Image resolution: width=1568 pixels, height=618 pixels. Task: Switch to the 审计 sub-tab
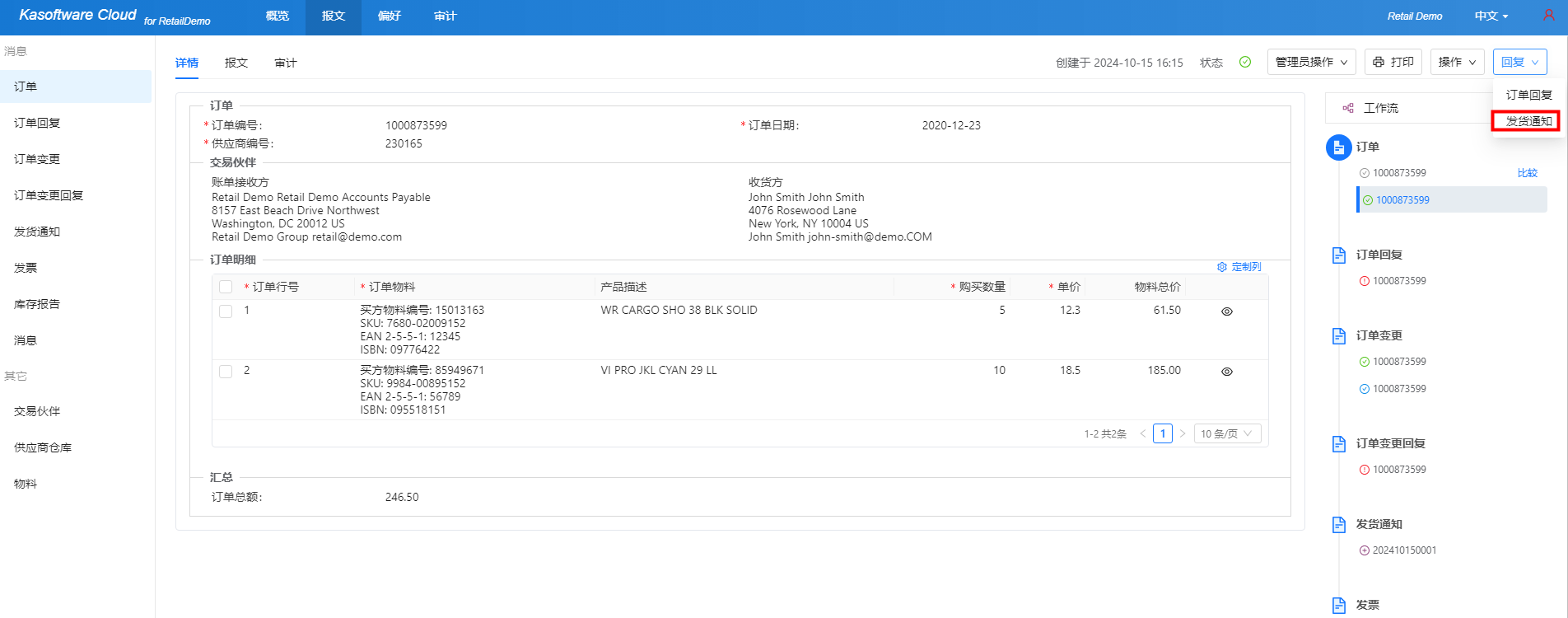tap(286, 63)
